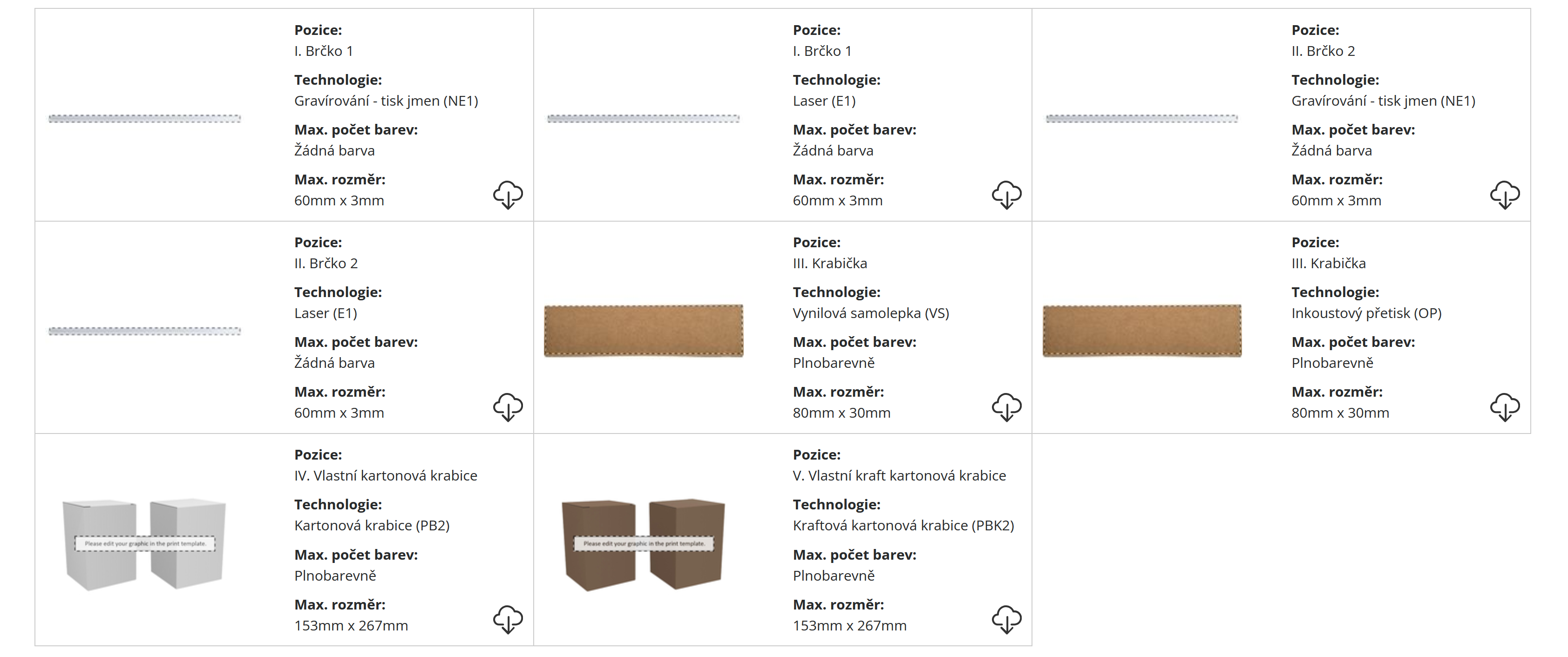Download the Kartonová krabice (PB2) template

point(508,619)
